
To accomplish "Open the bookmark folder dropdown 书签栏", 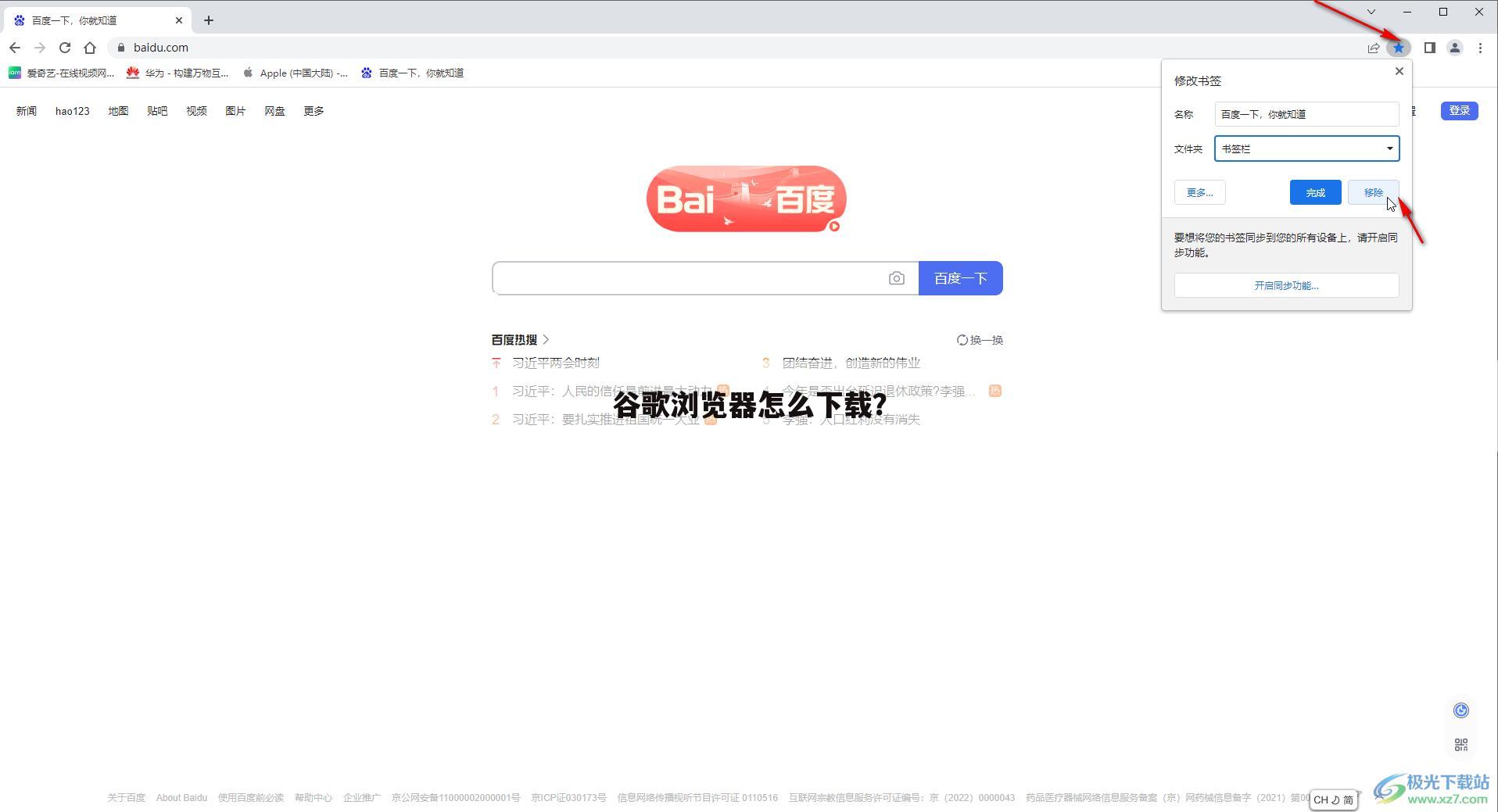I will tap(1306, 148).
